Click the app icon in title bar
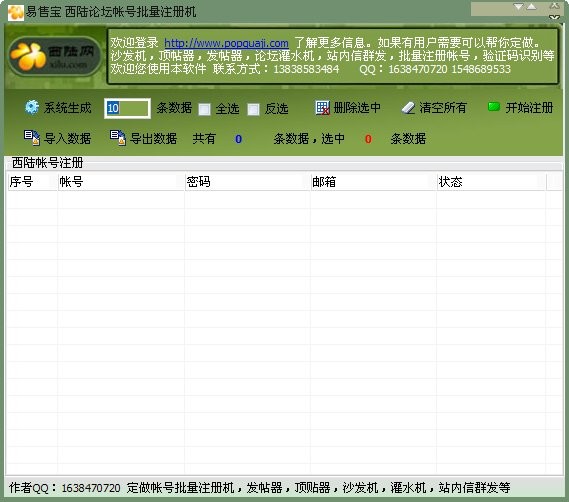Screen dimensions: 569x502 pos(16,12)
